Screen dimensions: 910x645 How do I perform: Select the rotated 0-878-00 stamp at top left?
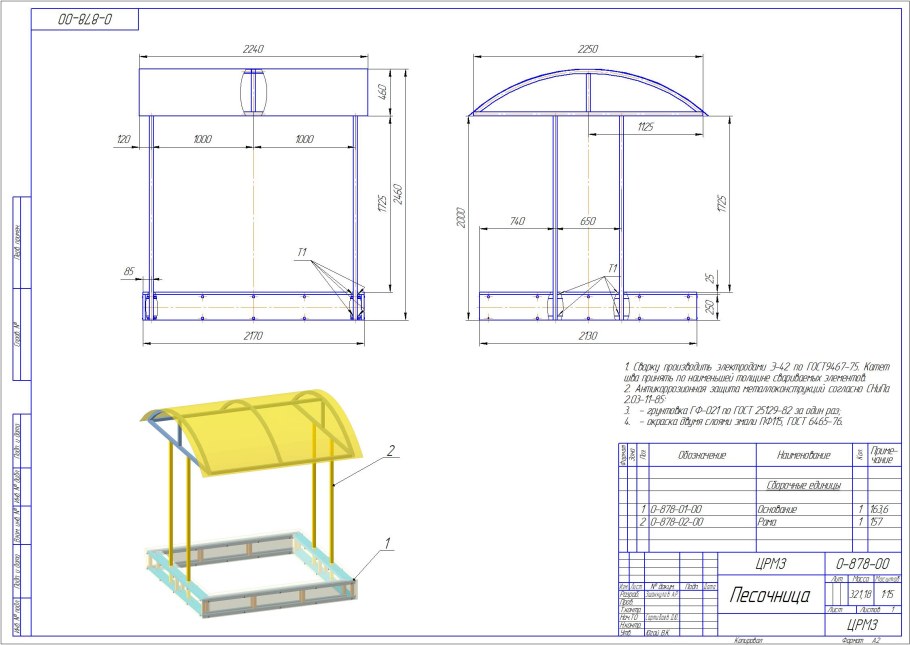click(x=84, y=19)
